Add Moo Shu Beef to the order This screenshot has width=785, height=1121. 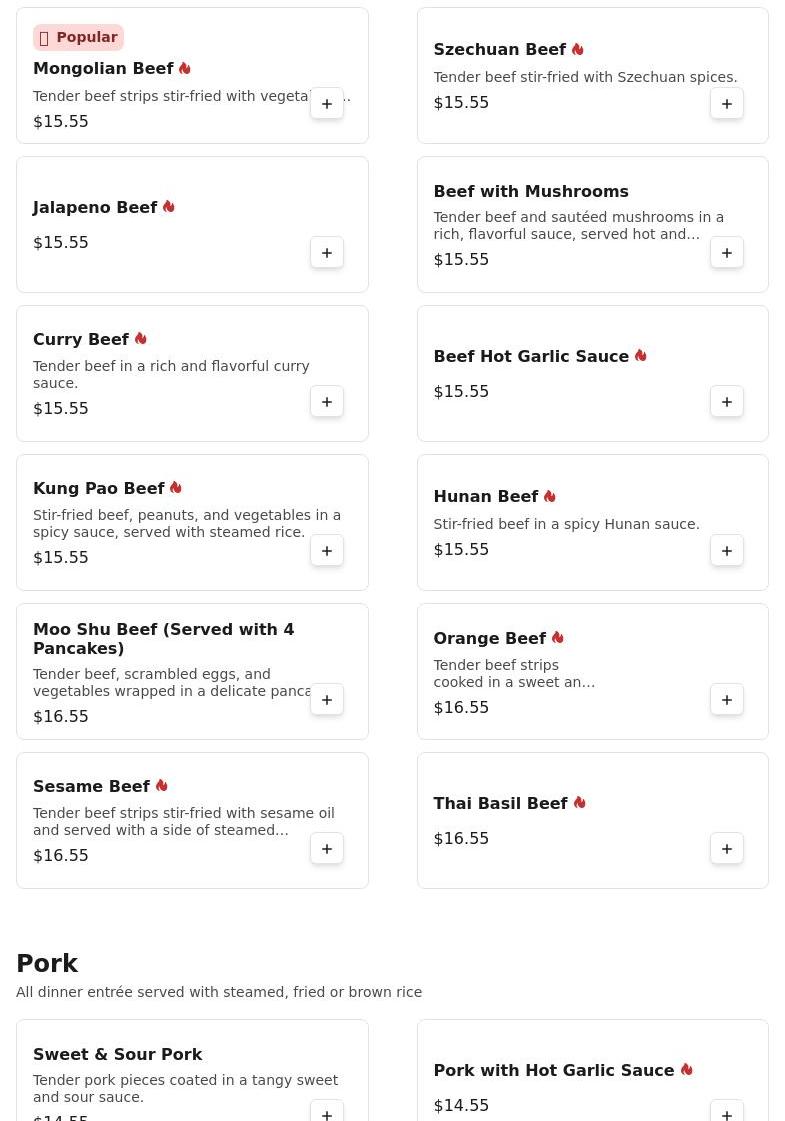[327, 700]
